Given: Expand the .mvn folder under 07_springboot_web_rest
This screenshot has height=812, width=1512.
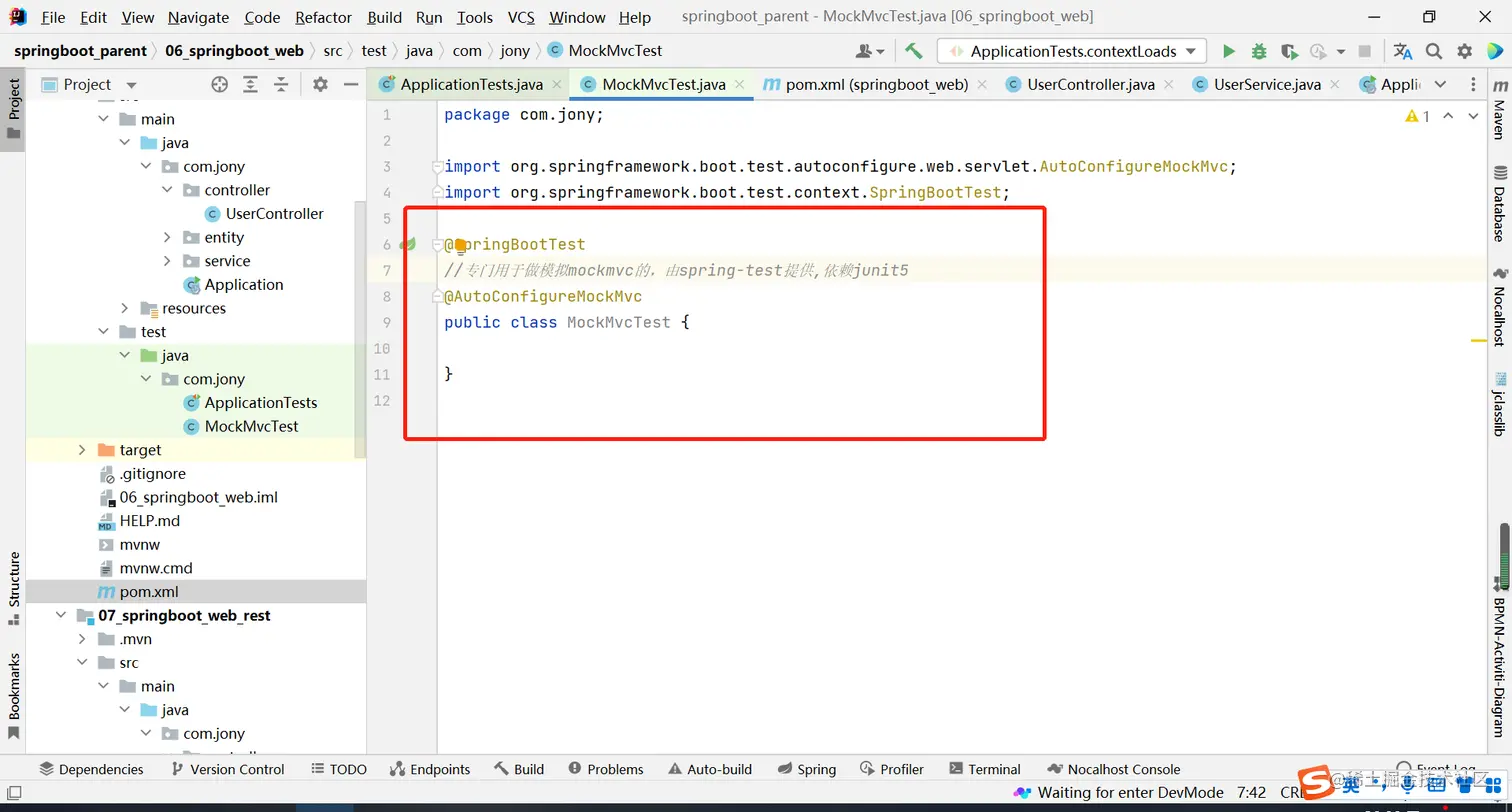Looking at the screenshot, I should coord(81,639).
